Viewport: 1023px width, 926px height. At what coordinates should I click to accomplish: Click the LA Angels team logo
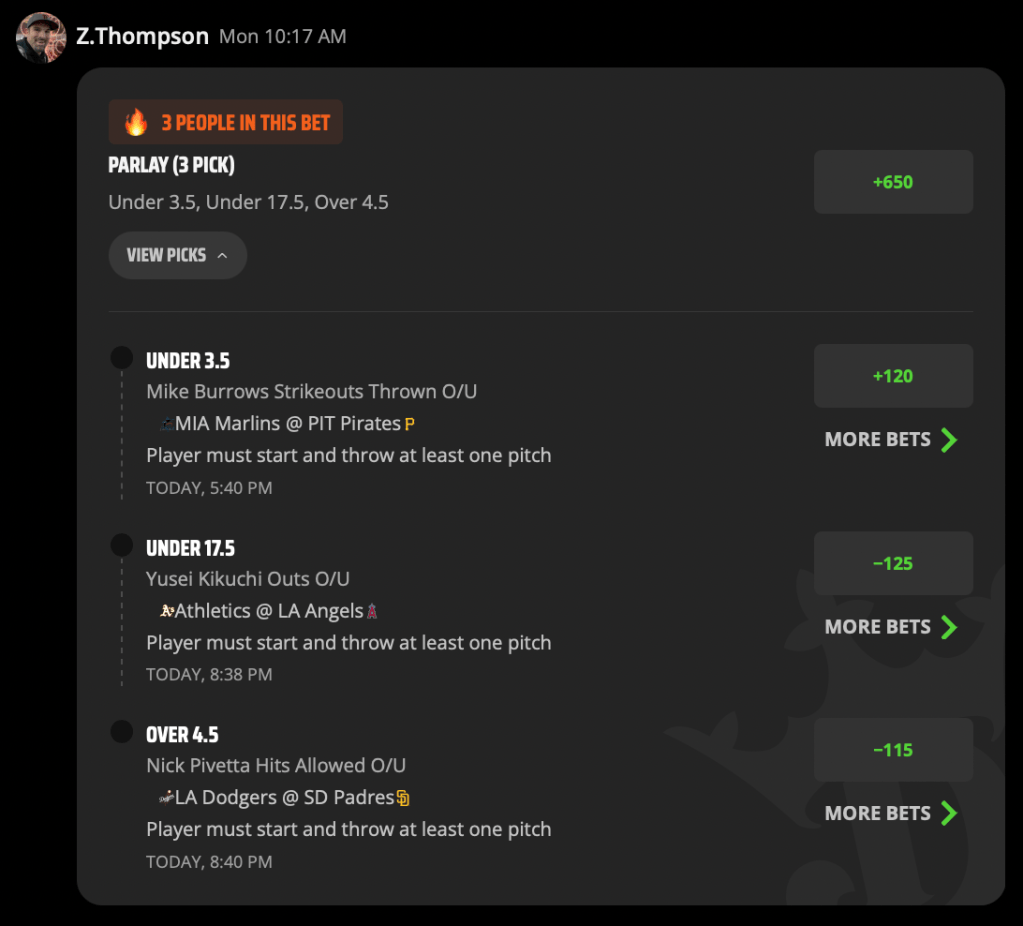372,611
